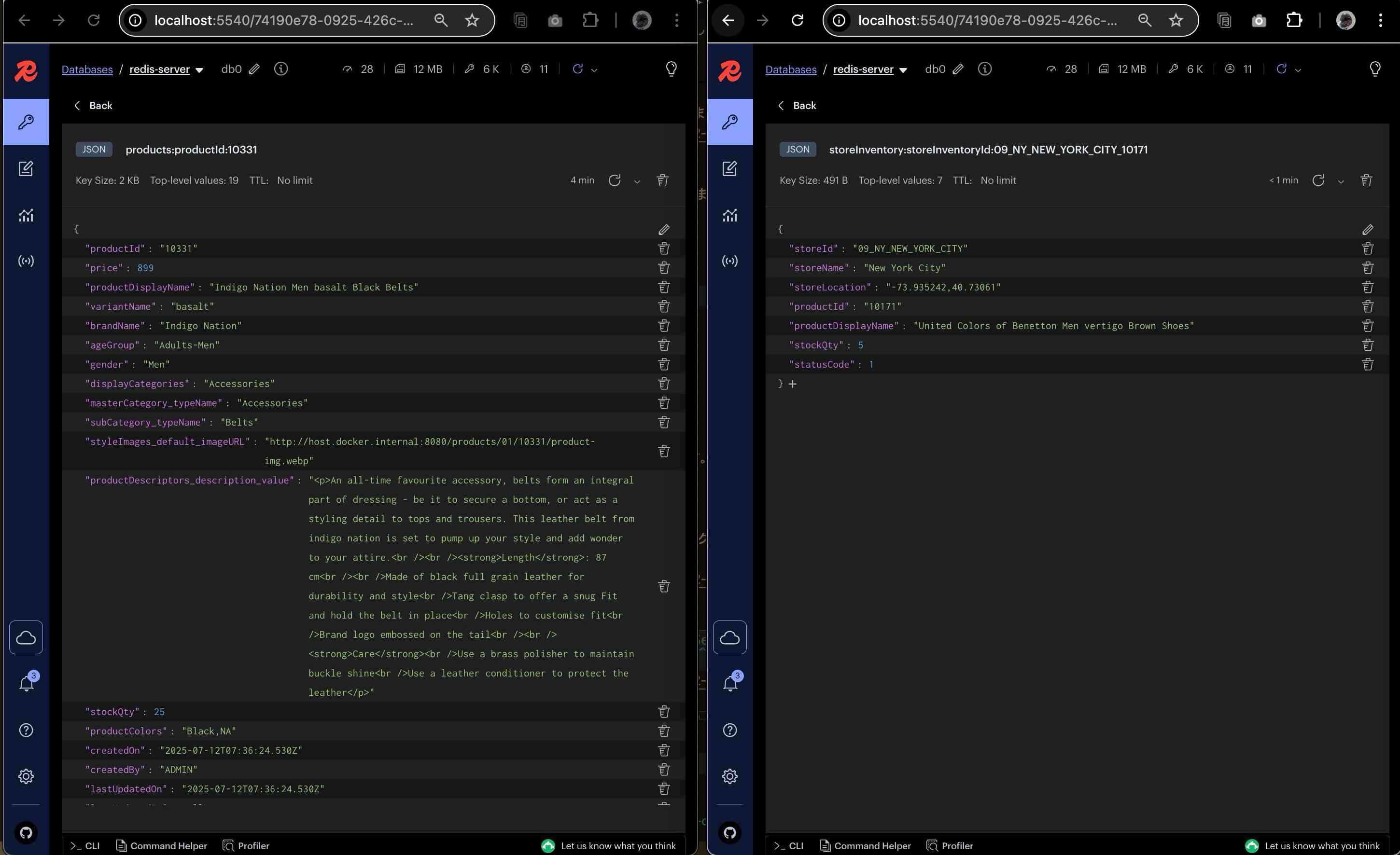
Task: Go Back from storeInventory key details
Action: click(x=797, y=106)
